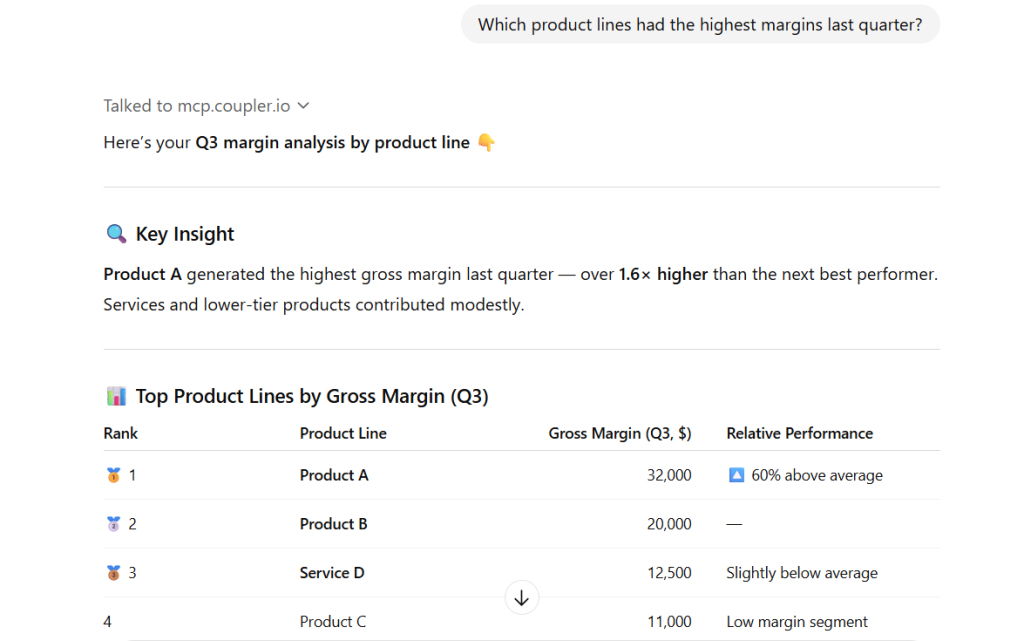Select the Gross Margin column header
1024x641 pixels.
pos(621,433)
